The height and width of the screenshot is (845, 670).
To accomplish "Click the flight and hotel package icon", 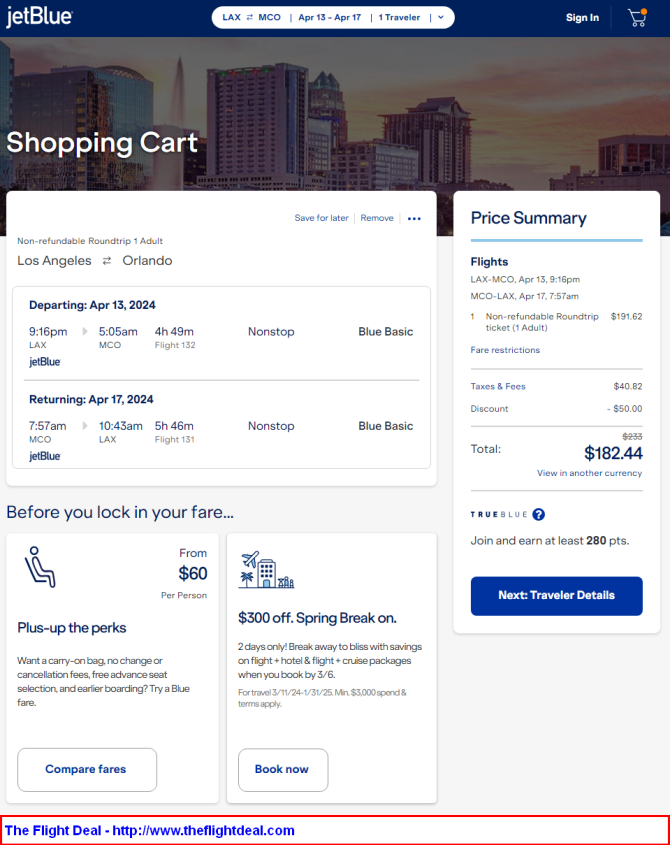I will tap(266, 569).
